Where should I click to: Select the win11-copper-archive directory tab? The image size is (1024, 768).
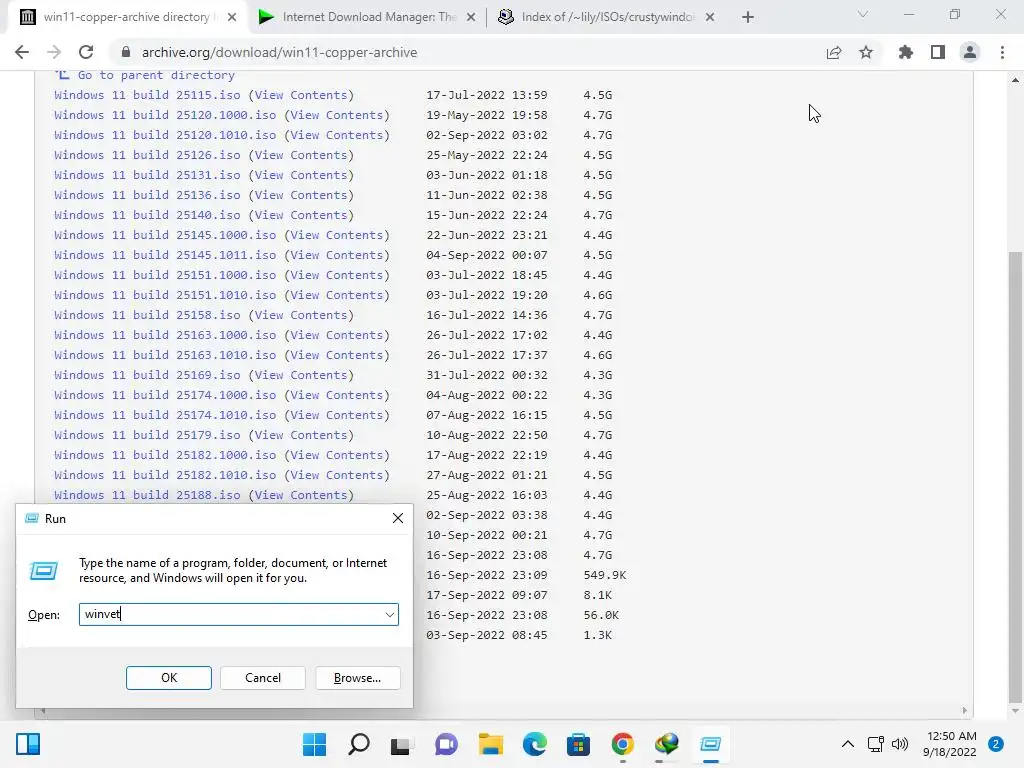(x=128, y=17)
